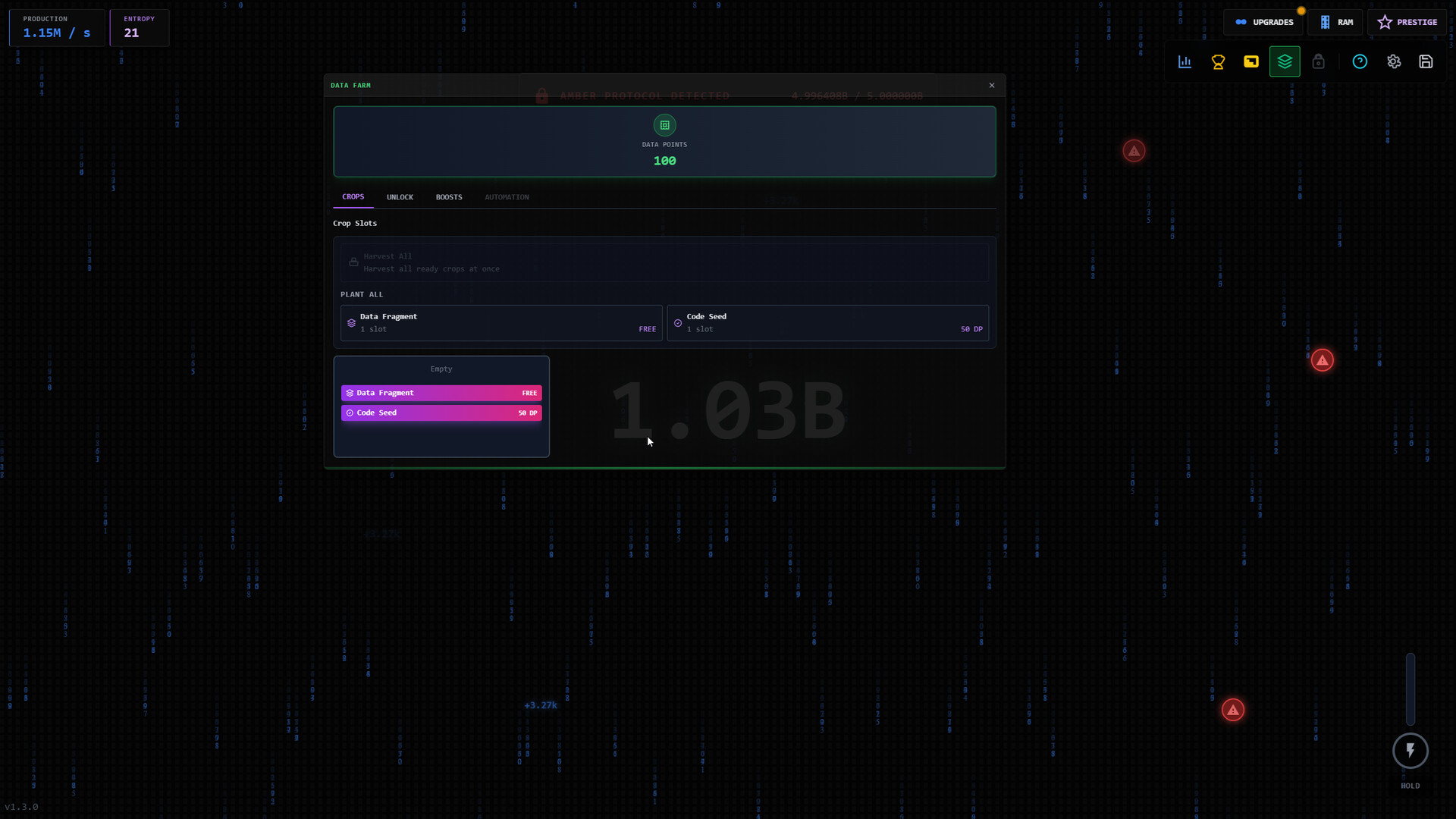
Task: Open the BOOSTS tab
Action: (x=448, y=196)
